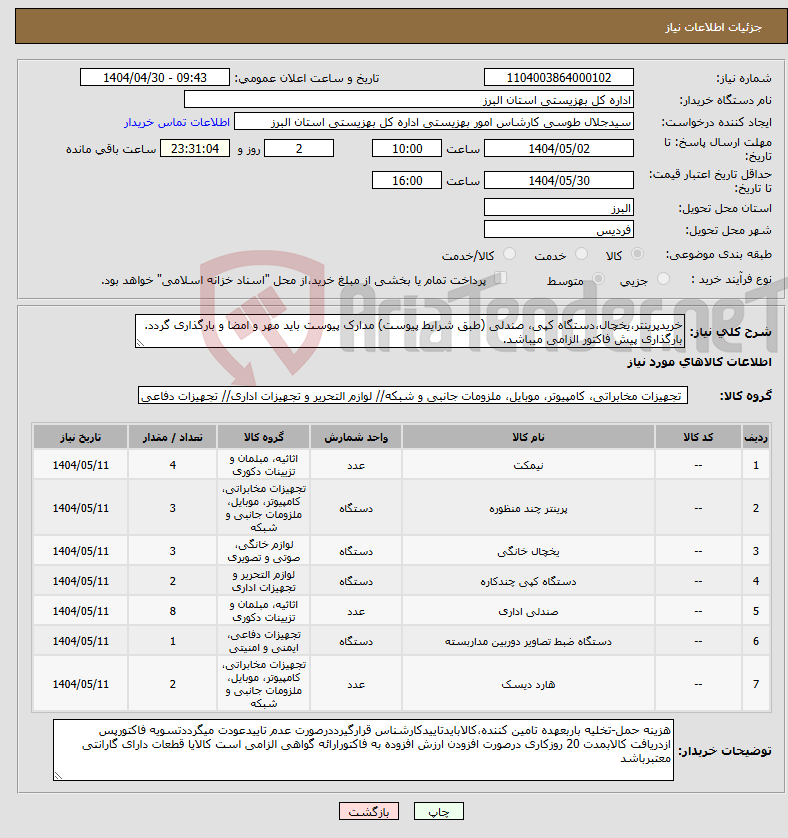Screen dimensions: 788x838
Task: Click the کد کالا column header
Action: click(x=698, y=437)
